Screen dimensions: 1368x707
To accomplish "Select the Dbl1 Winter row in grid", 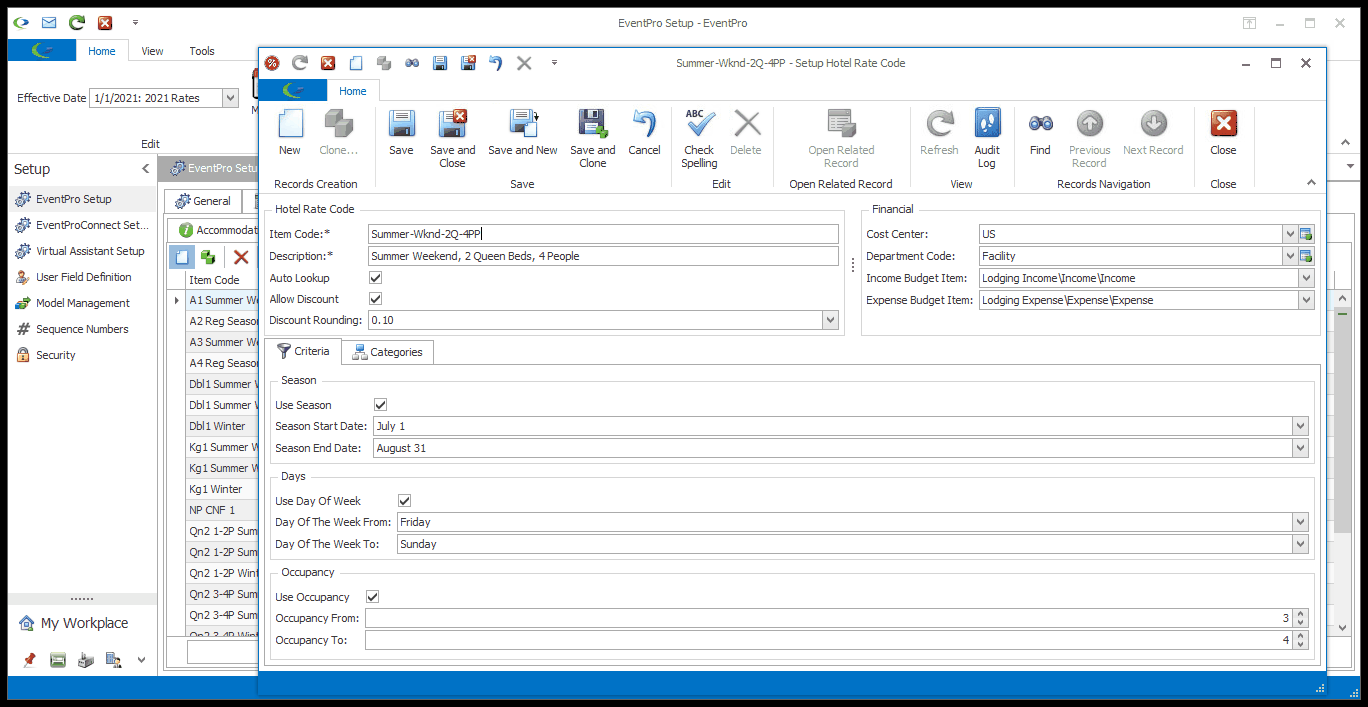I will (222, 426).
